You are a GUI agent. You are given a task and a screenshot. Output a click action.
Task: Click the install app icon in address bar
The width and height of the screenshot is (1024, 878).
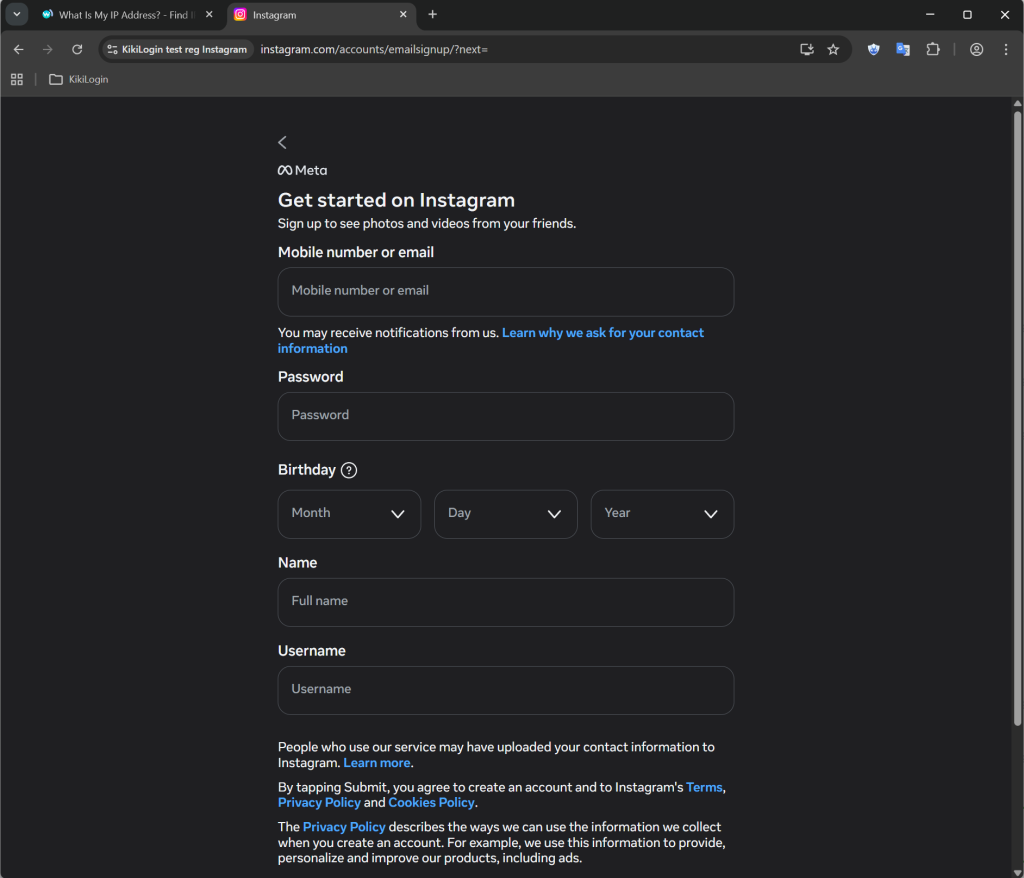pos(807,50)
